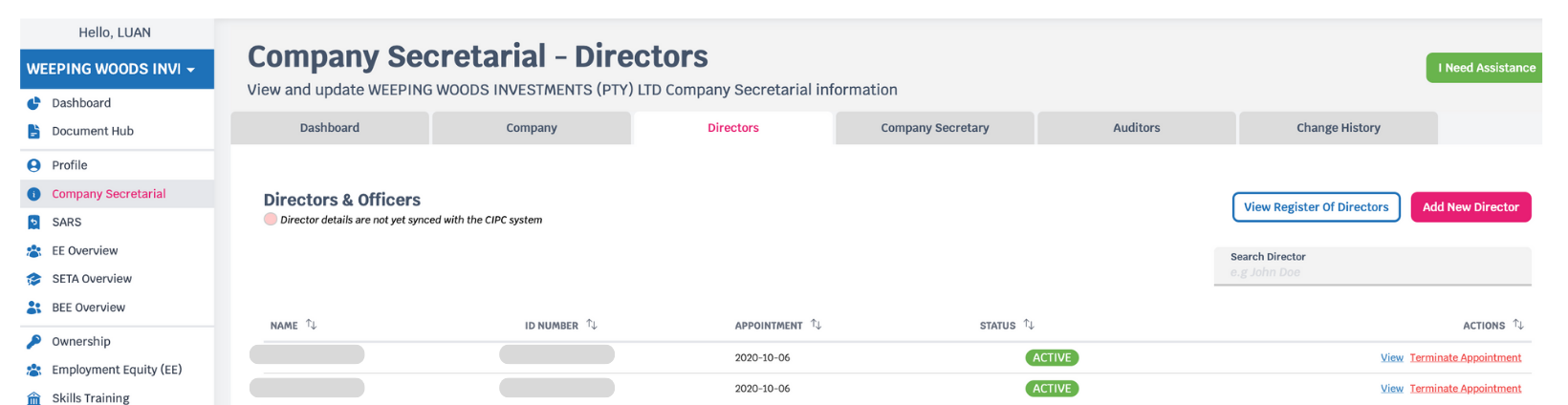Click the BEE Overview people icon
The image size is (1568, 405).
33,308
